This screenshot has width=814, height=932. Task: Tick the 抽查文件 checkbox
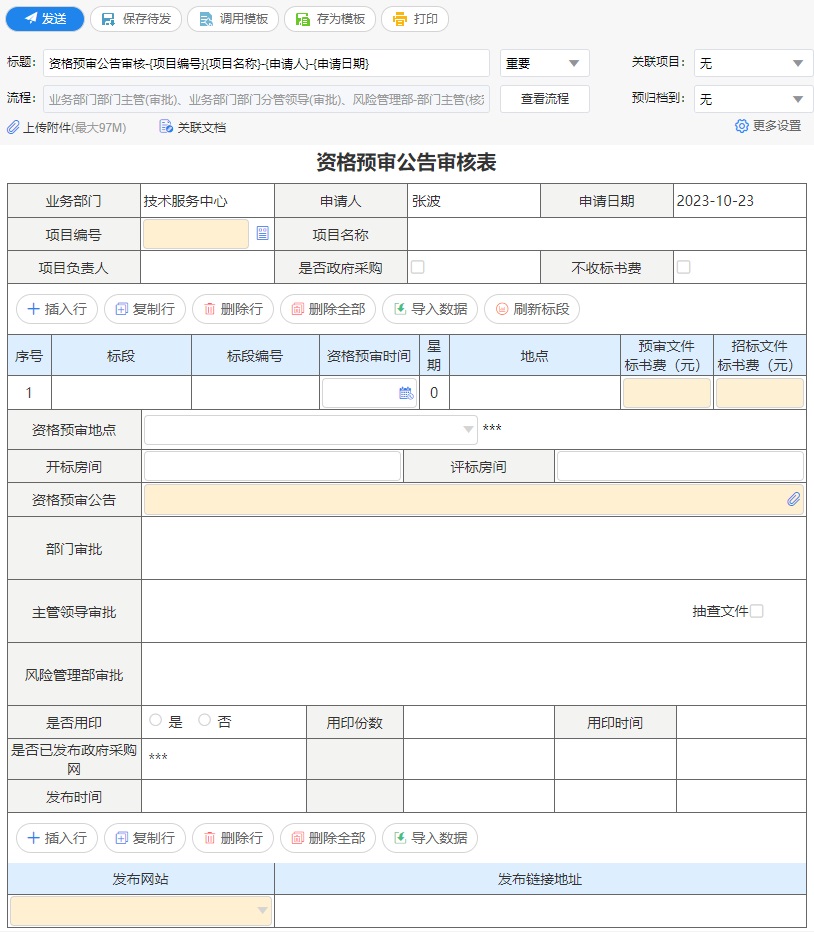click(757, 611)
